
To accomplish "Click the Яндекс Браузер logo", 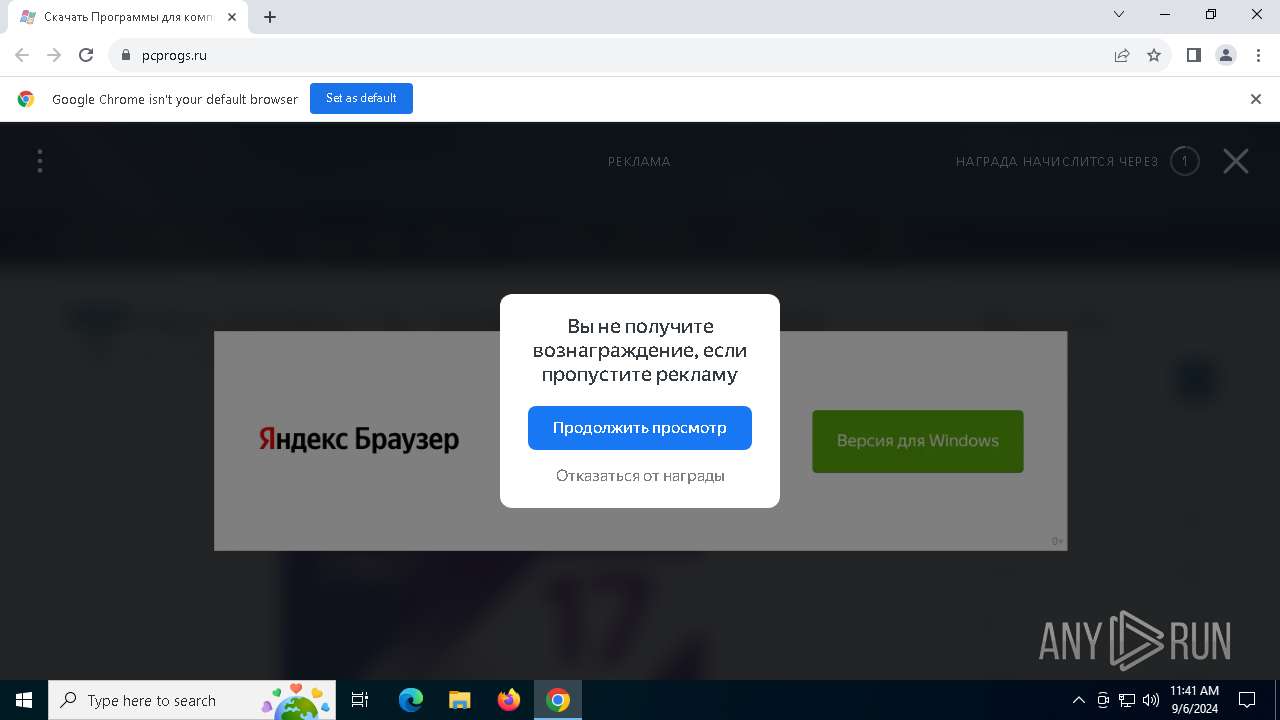I will tap(359, 439).
